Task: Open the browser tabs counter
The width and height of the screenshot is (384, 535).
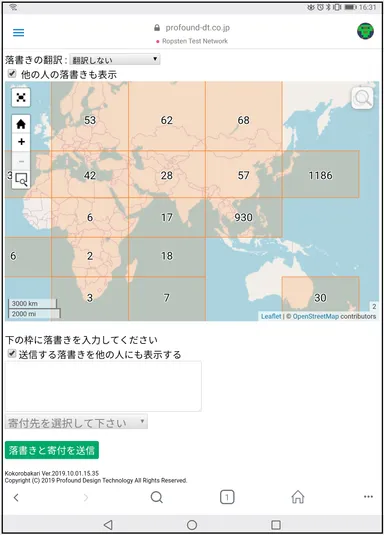Action: coord(227,497)
